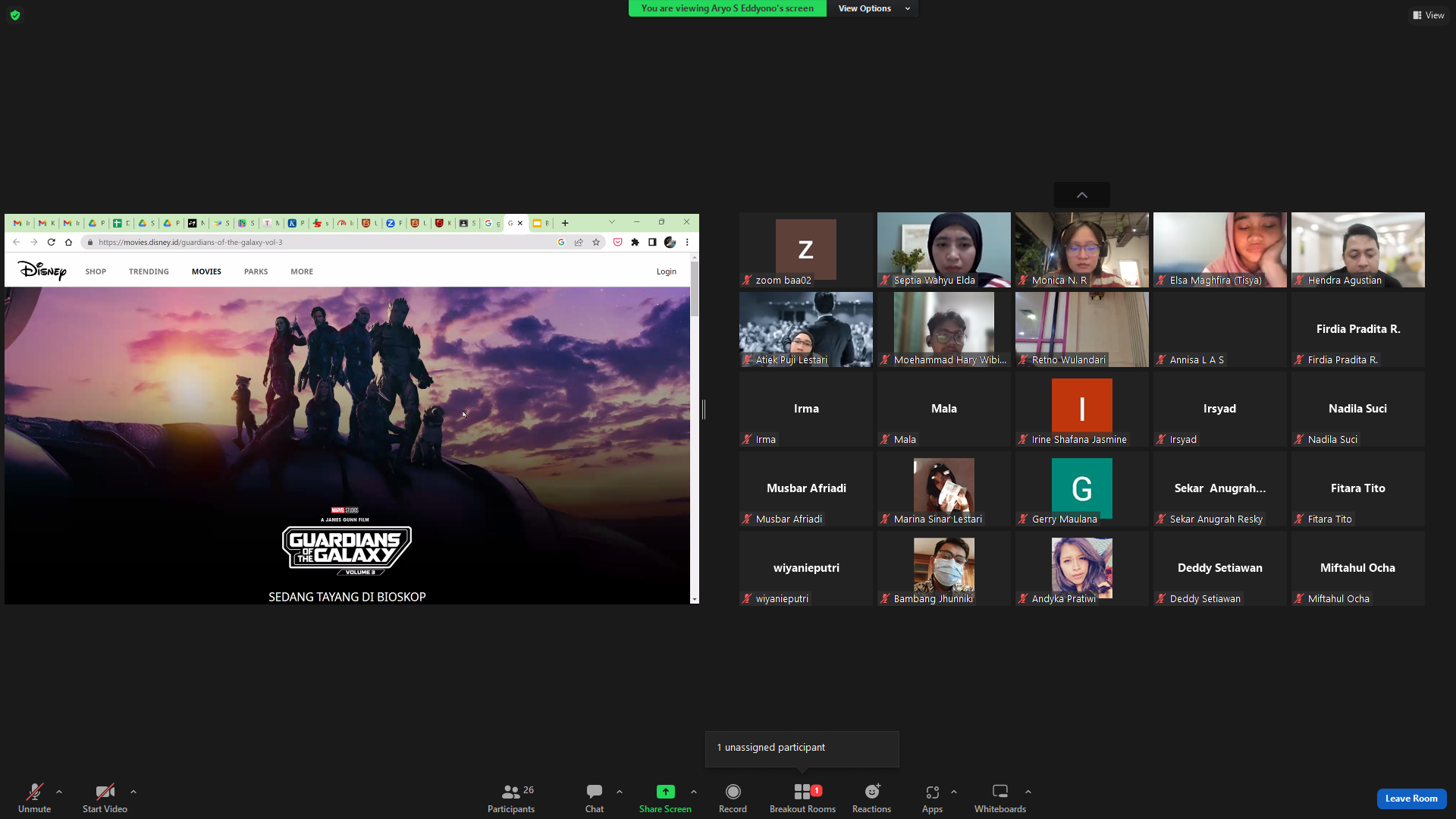Close the active Disney browser tab
This screenshot has height=819, width=1456.
[520, 223]
